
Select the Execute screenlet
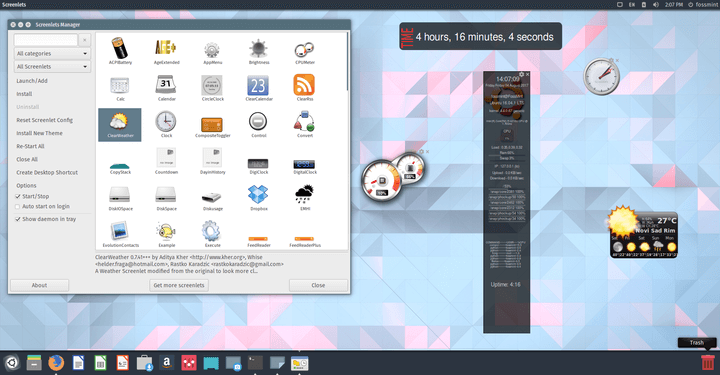click(212, 235)
